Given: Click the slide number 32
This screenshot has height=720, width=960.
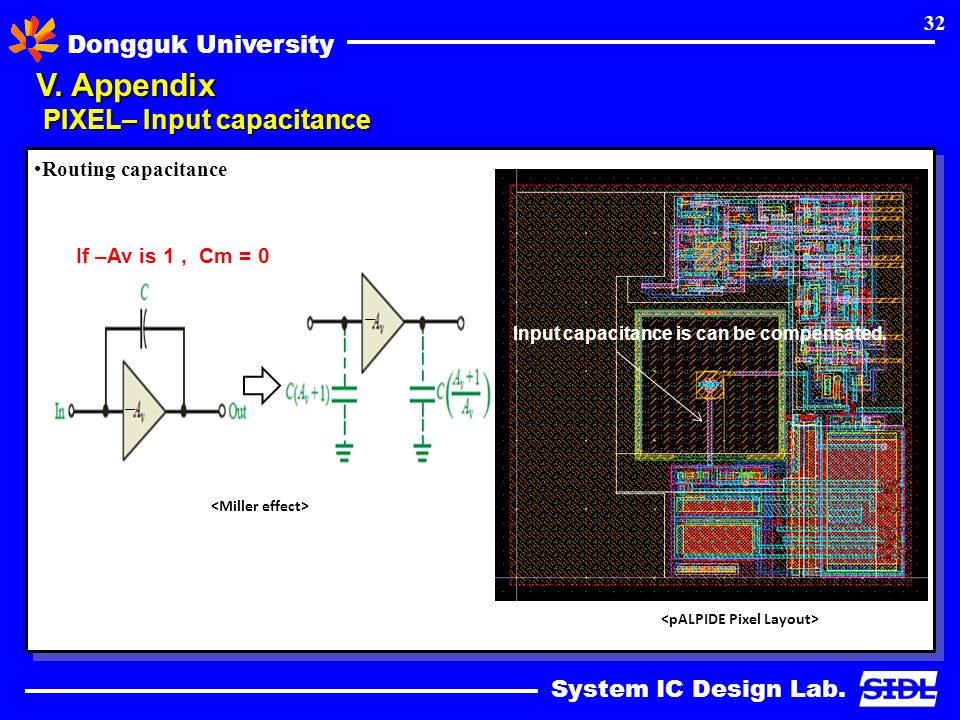Looking at the screenshot, I should click(x=934, y=23).
